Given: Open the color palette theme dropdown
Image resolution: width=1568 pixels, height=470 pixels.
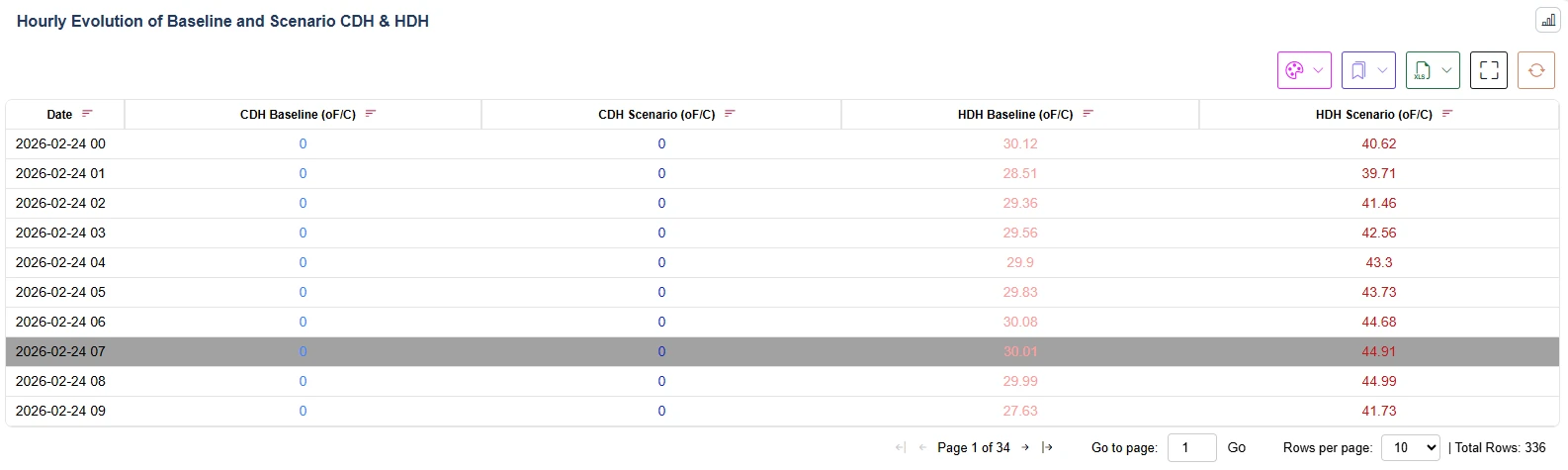Looking at the screenshot, I should tap(1304, 70).
